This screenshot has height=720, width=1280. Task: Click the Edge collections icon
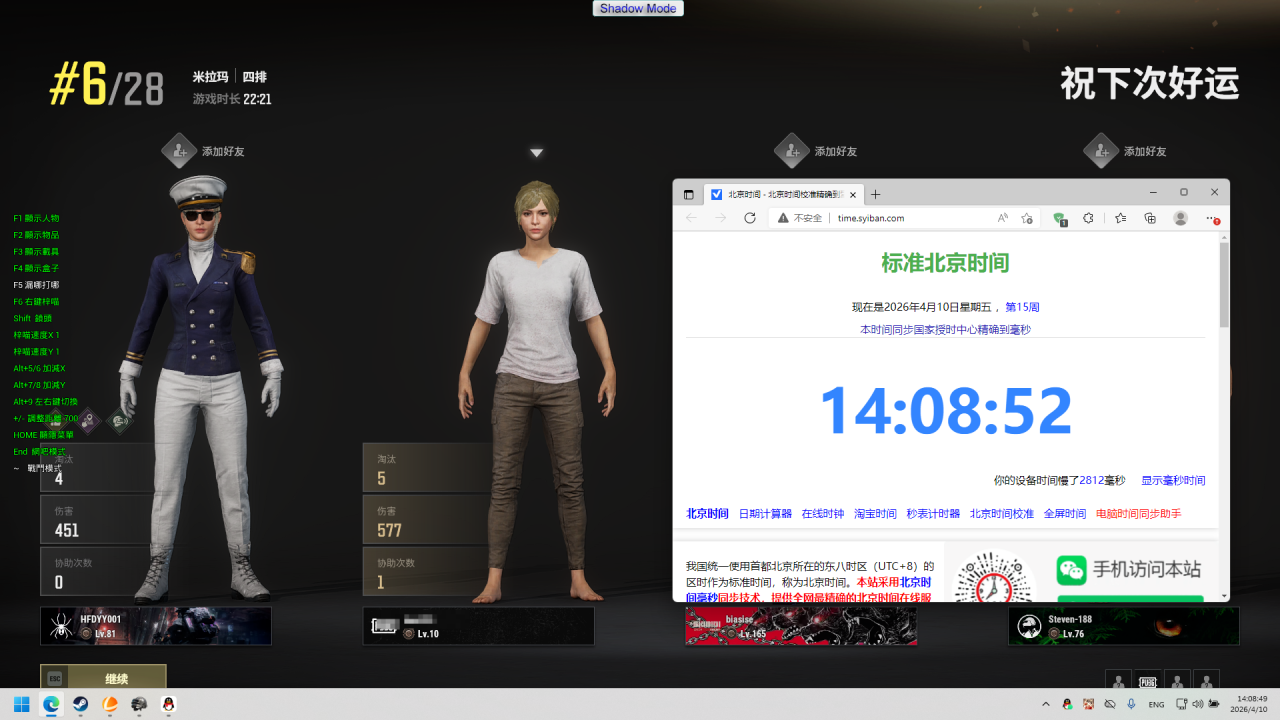click(x=1150, y=218)
